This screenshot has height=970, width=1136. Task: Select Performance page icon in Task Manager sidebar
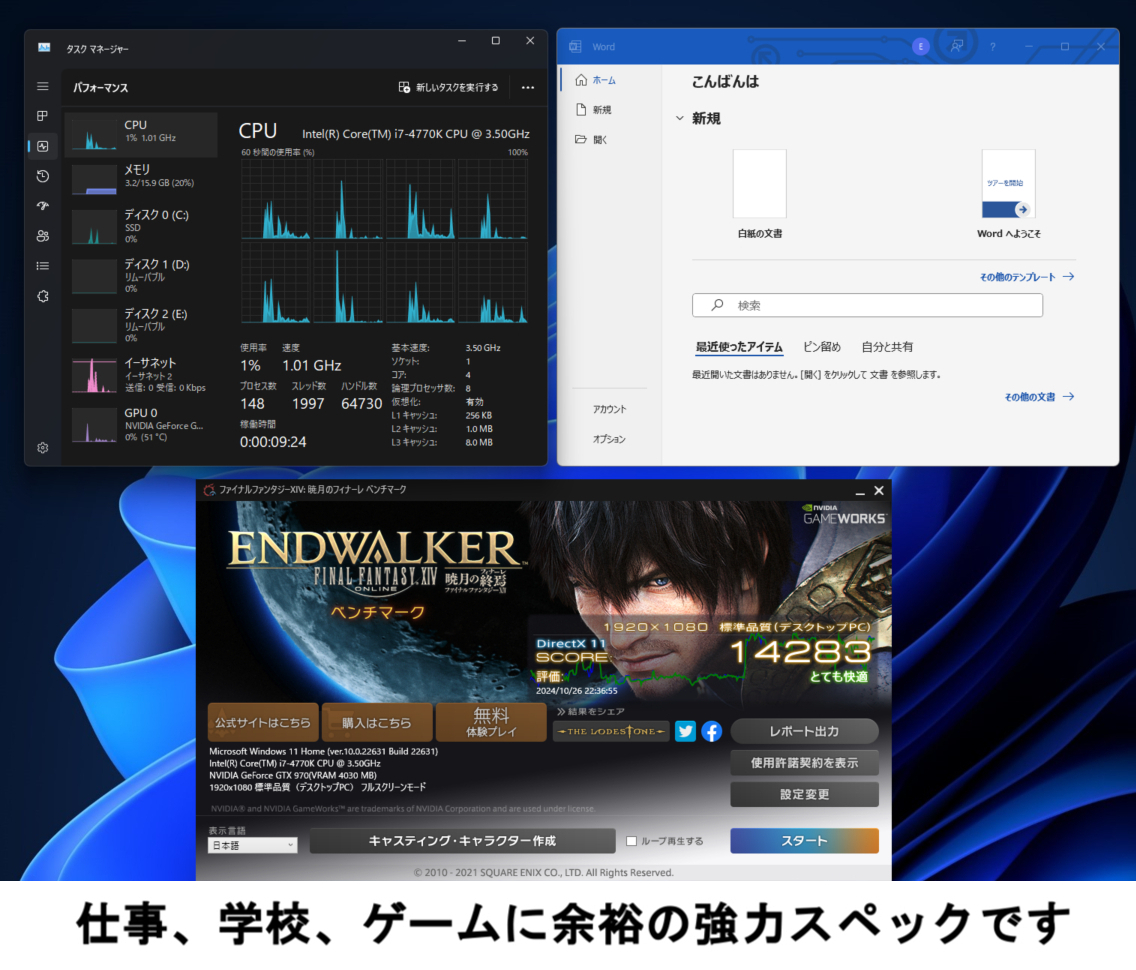pos(43,146)
